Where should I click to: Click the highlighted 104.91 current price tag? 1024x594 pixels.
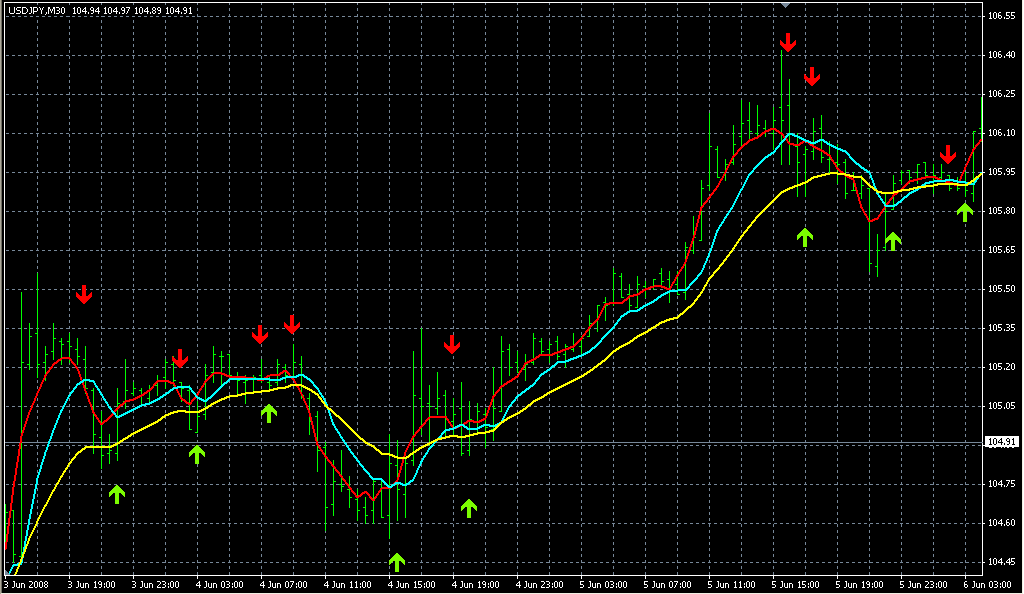1002,442
